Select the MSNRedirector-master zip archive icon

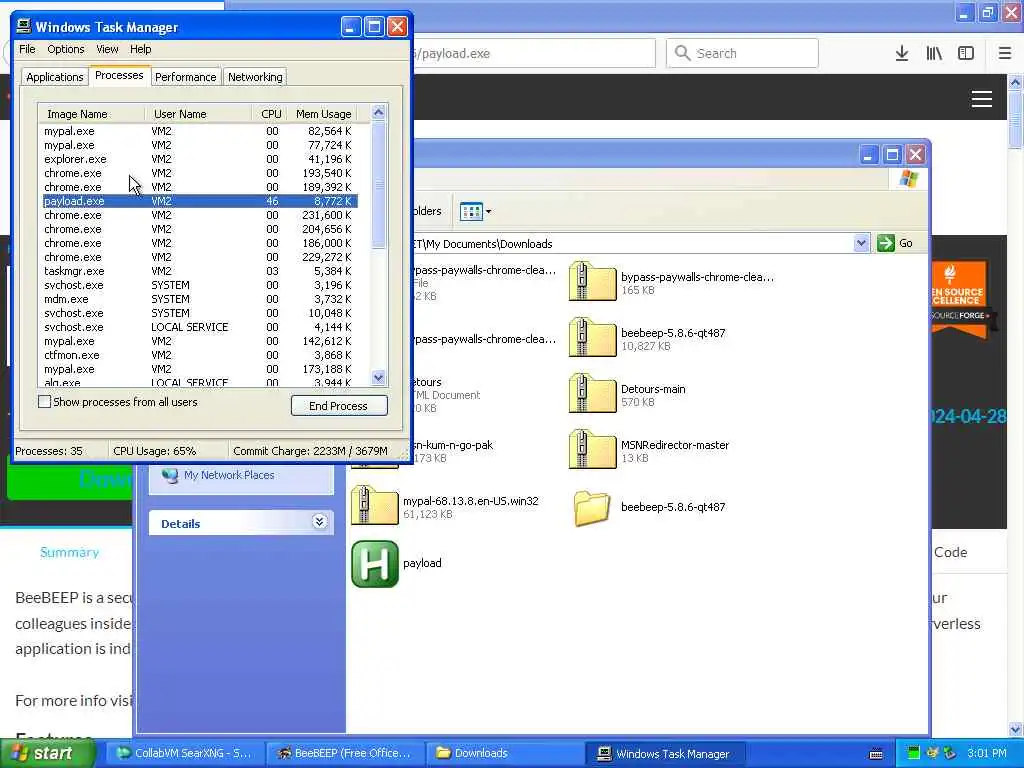(592, 450)
